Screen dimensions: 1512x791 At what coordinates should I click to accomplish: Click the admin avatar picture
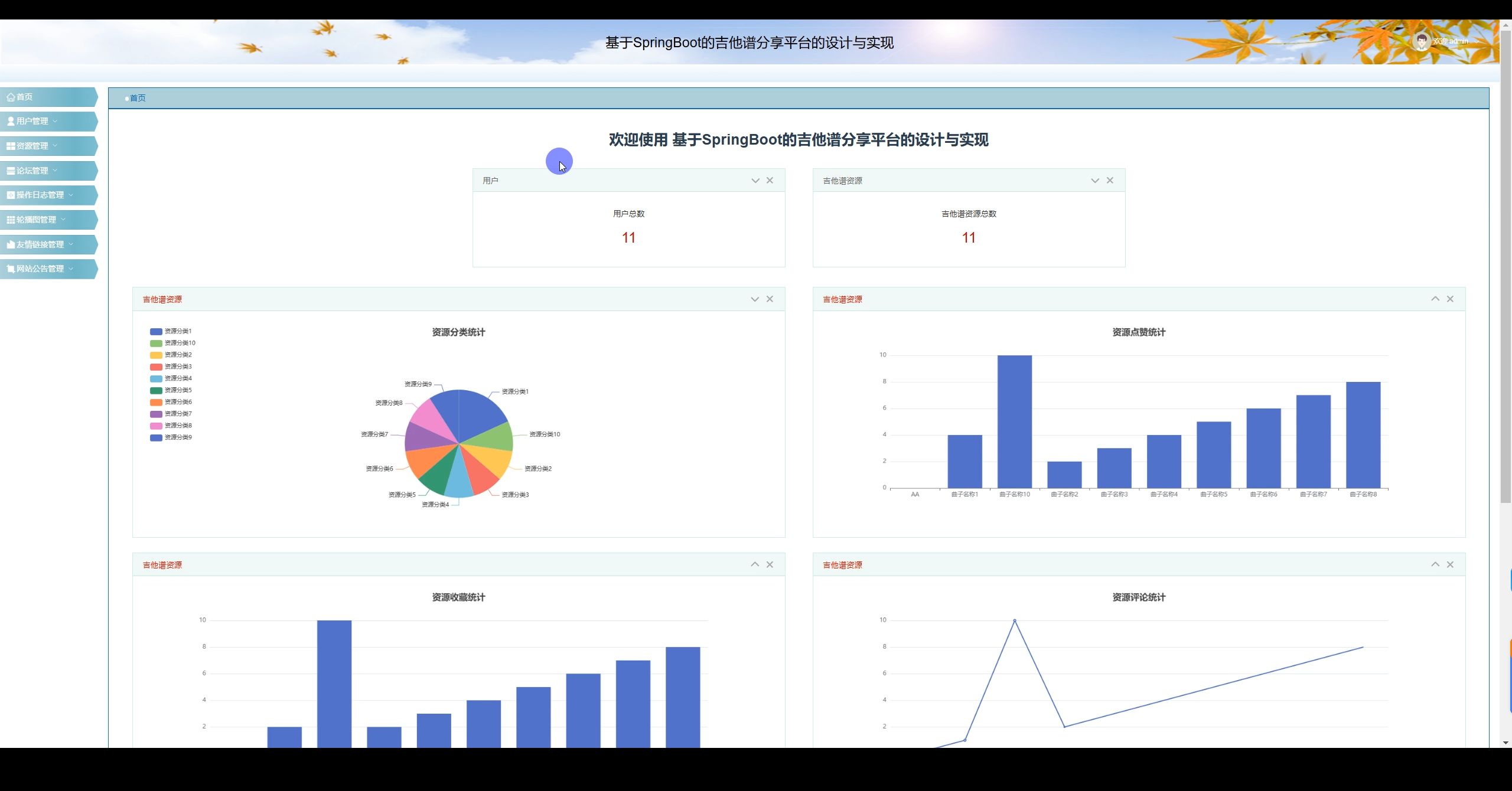(x=1421, y=41)
